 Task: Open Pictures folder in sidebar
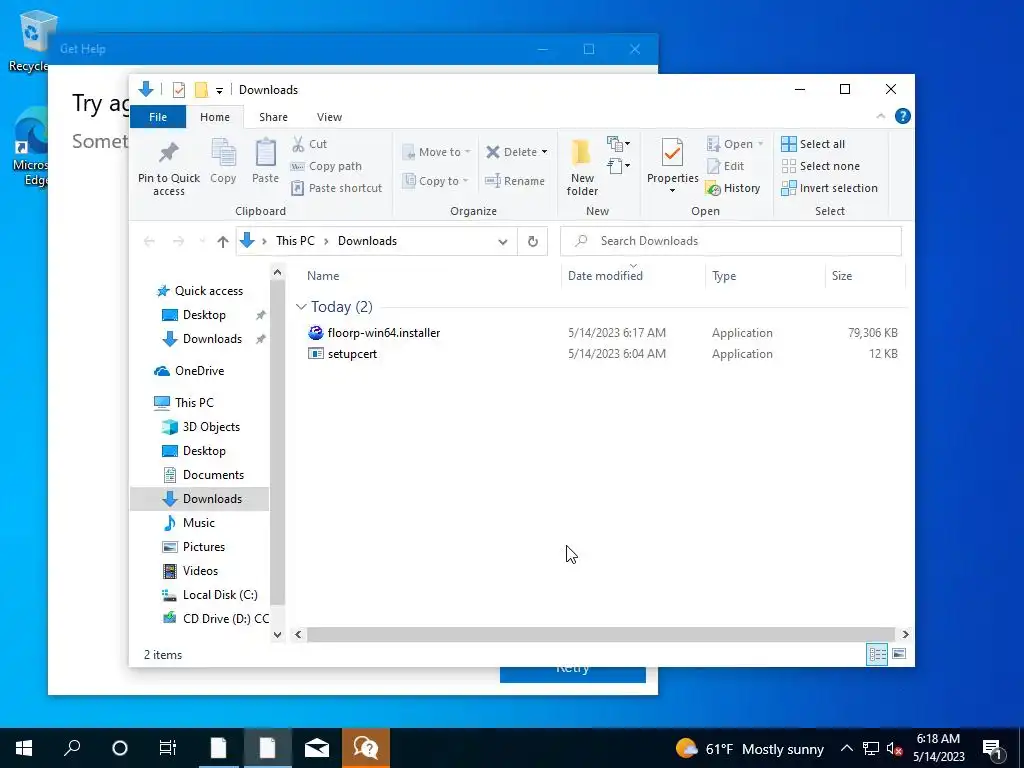point(204,547)
